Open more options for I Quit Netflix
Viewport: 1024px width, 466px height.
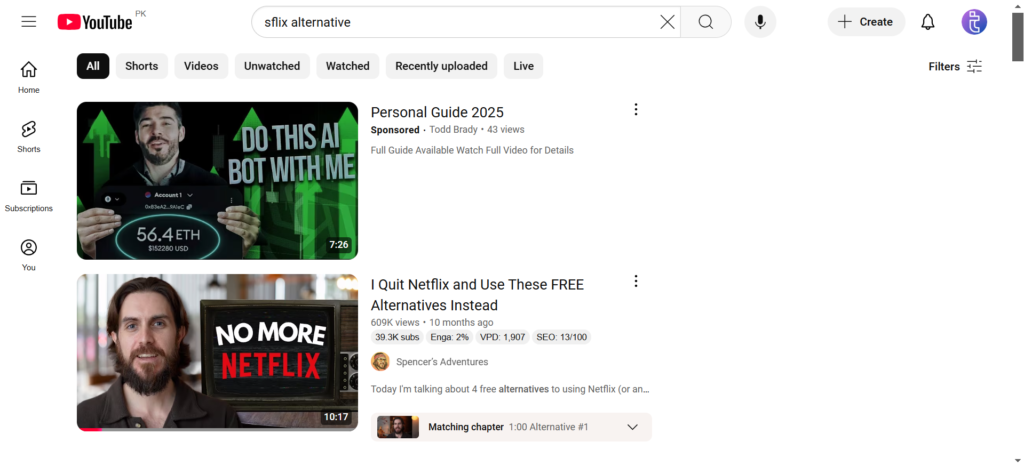(x=635, y=281)
